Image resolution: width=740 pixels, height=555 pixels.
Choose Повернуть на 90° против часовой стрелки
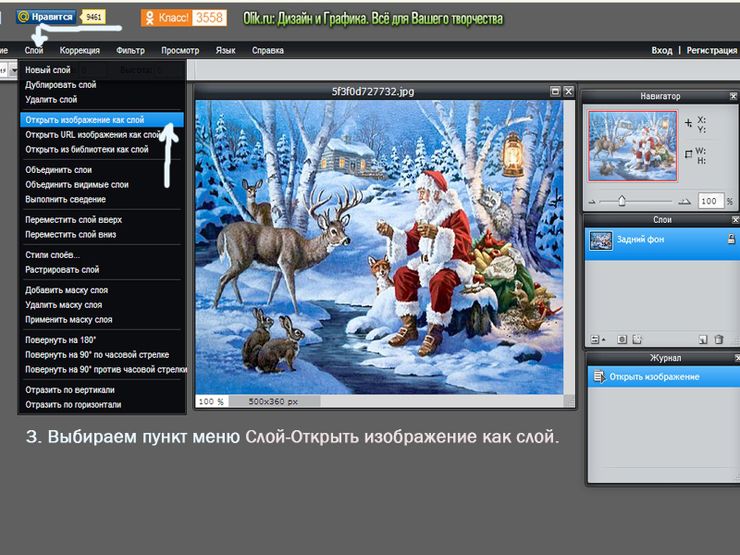104,369
